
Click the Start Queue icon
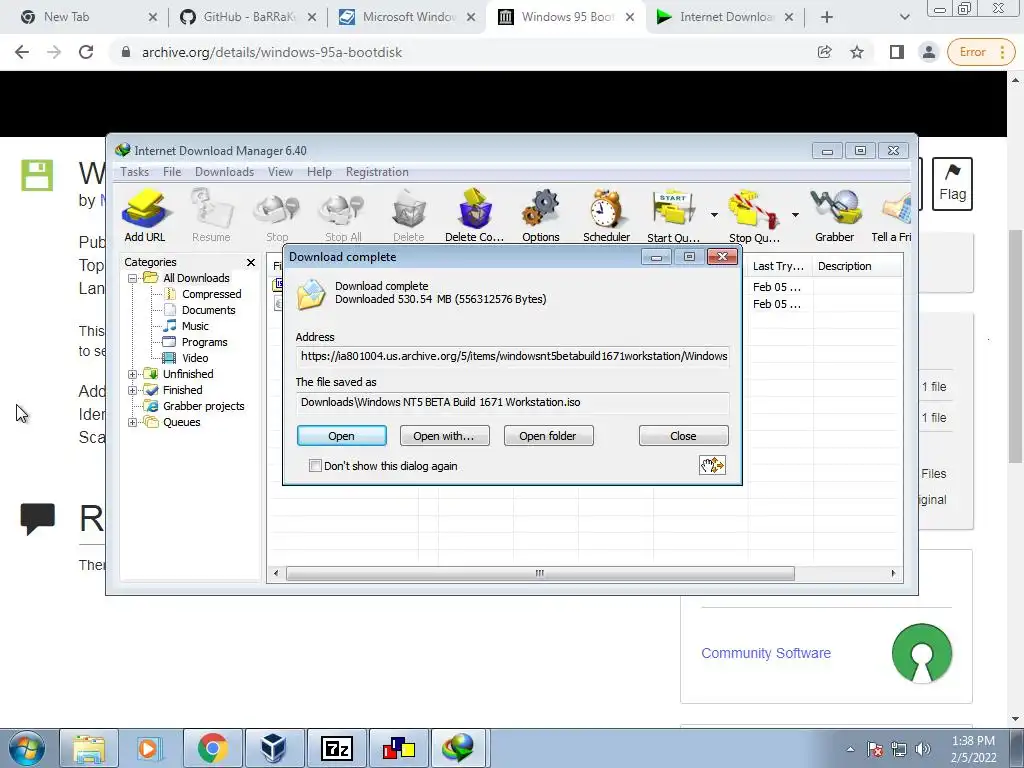coord(673,216)
